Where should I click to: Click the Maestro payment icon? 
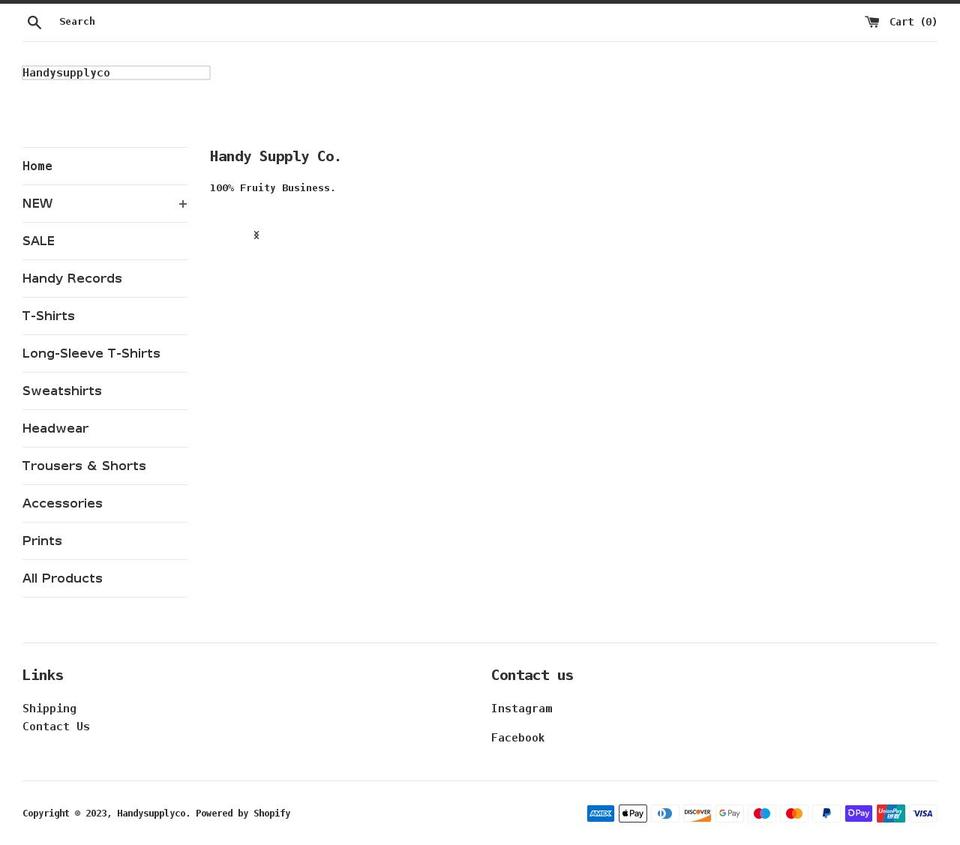click(762, 813)
